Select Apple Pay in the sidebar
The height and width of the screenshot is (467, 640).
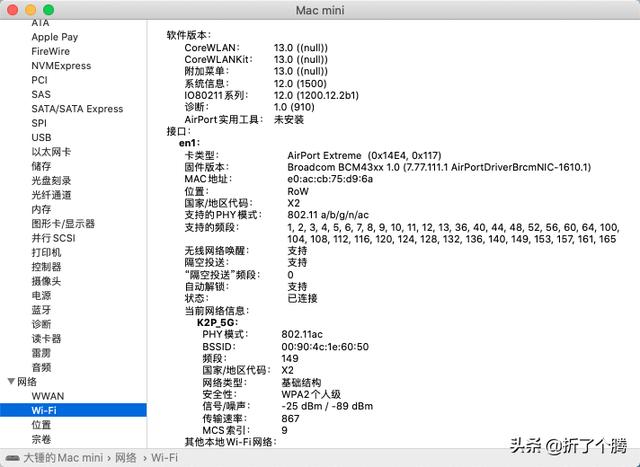click(x=55, y=37)
